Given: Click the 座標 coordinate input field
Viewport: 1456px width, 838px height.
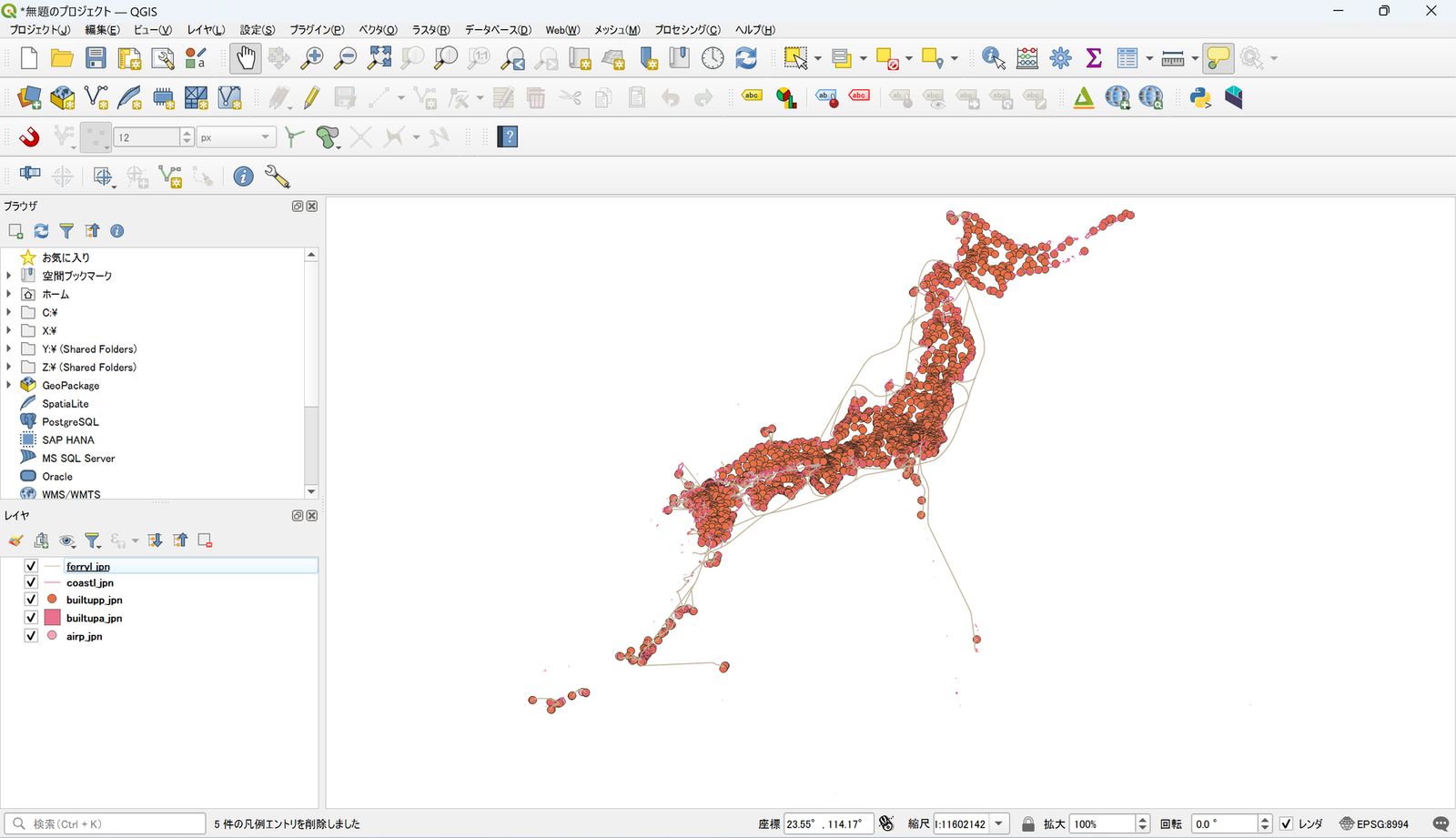Looking at the screenshot, I should [828, 823].
